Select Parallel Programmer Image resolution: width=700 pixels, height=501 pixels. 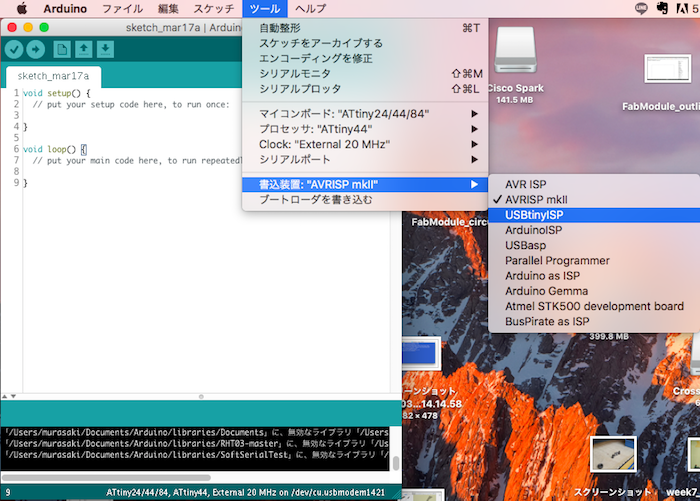pos(594,260)
